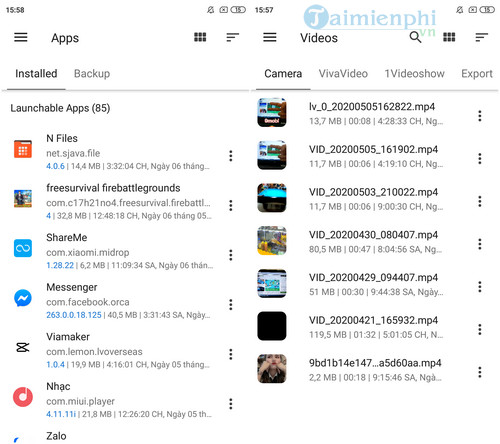Tap the freesurvival firebattlegrounds title
The image size is (500, 444).
(113, 188)
